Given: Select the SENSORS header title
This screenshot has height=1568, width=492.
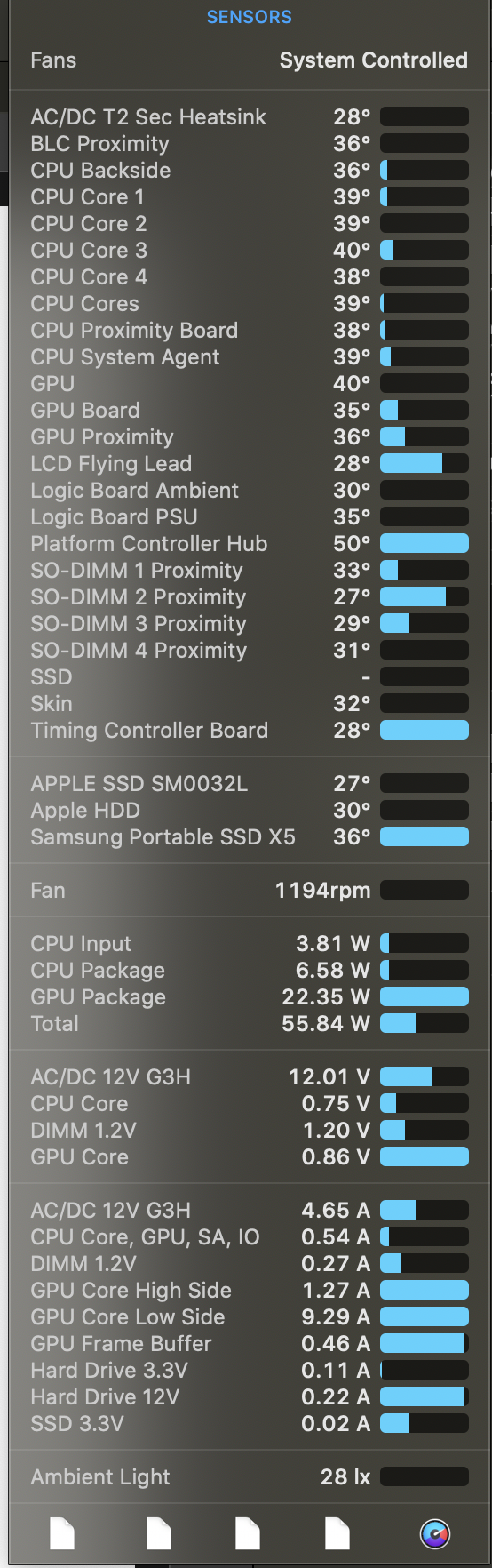Looking at the screenshot, I should point(249,17).
